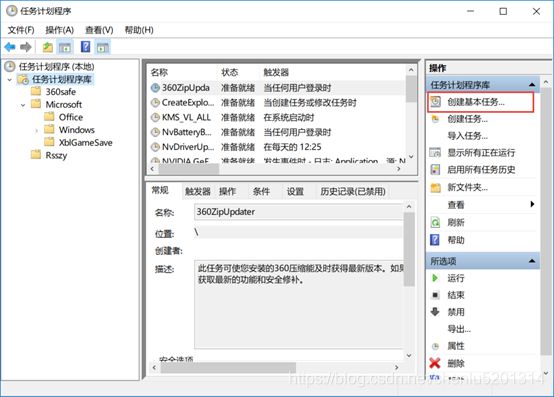Open the 帮助(H) menu
Image resolution: width=554 pixels, height=397 pixels.
pyautogui.click(x=139, y=30)
